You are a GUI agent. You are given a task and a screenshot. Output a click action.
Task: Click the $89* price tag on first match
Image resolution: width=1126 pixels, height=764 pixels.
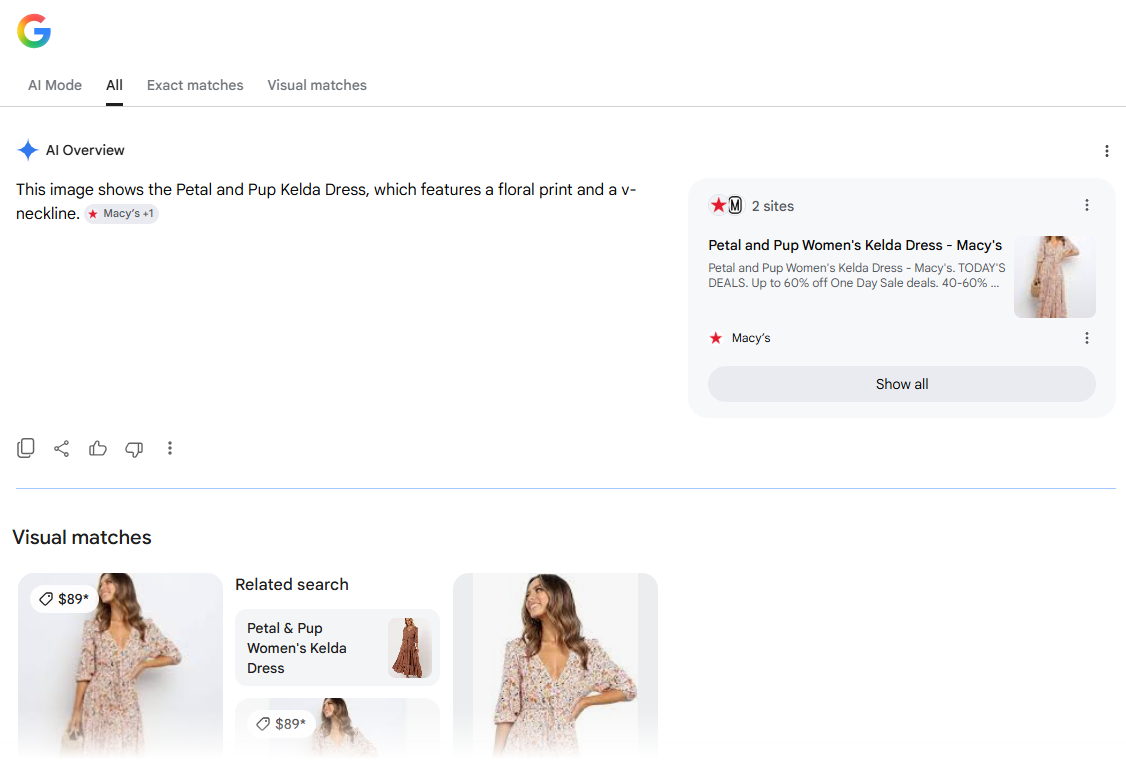pyautogui.click(x=64, y=599)
